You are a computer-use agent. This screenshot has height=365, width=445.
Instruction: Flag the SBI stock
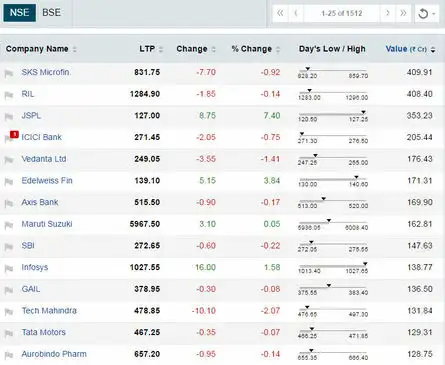[x=9, y=247]
